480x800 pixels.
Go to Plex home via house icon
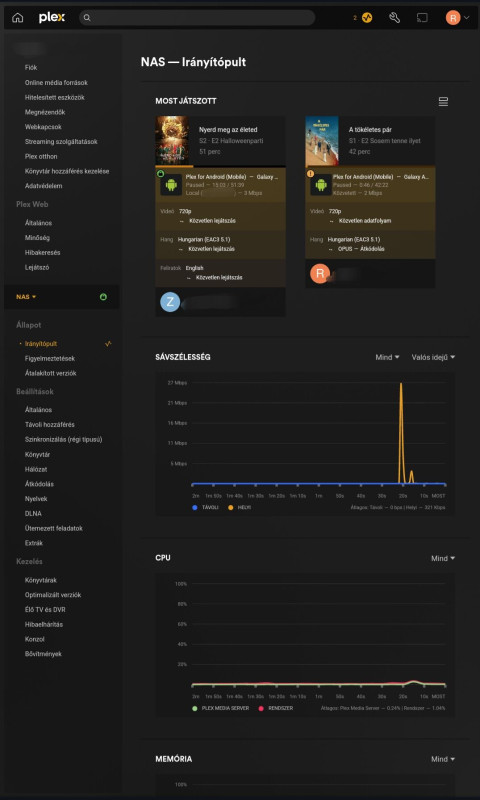17,18
